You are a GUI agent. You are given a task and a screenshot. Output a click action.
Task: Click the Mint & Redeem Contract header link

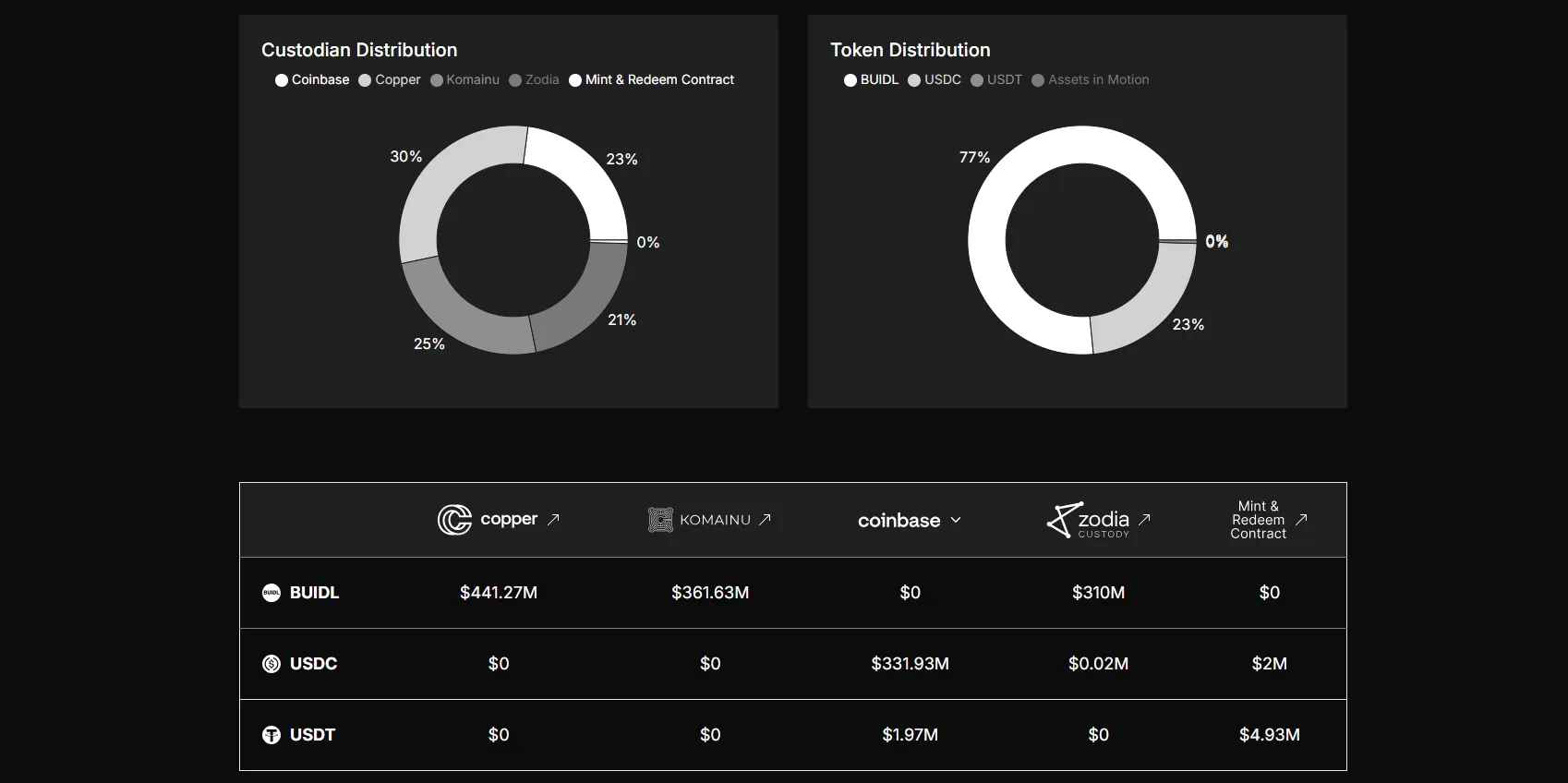click(1258, 520)
